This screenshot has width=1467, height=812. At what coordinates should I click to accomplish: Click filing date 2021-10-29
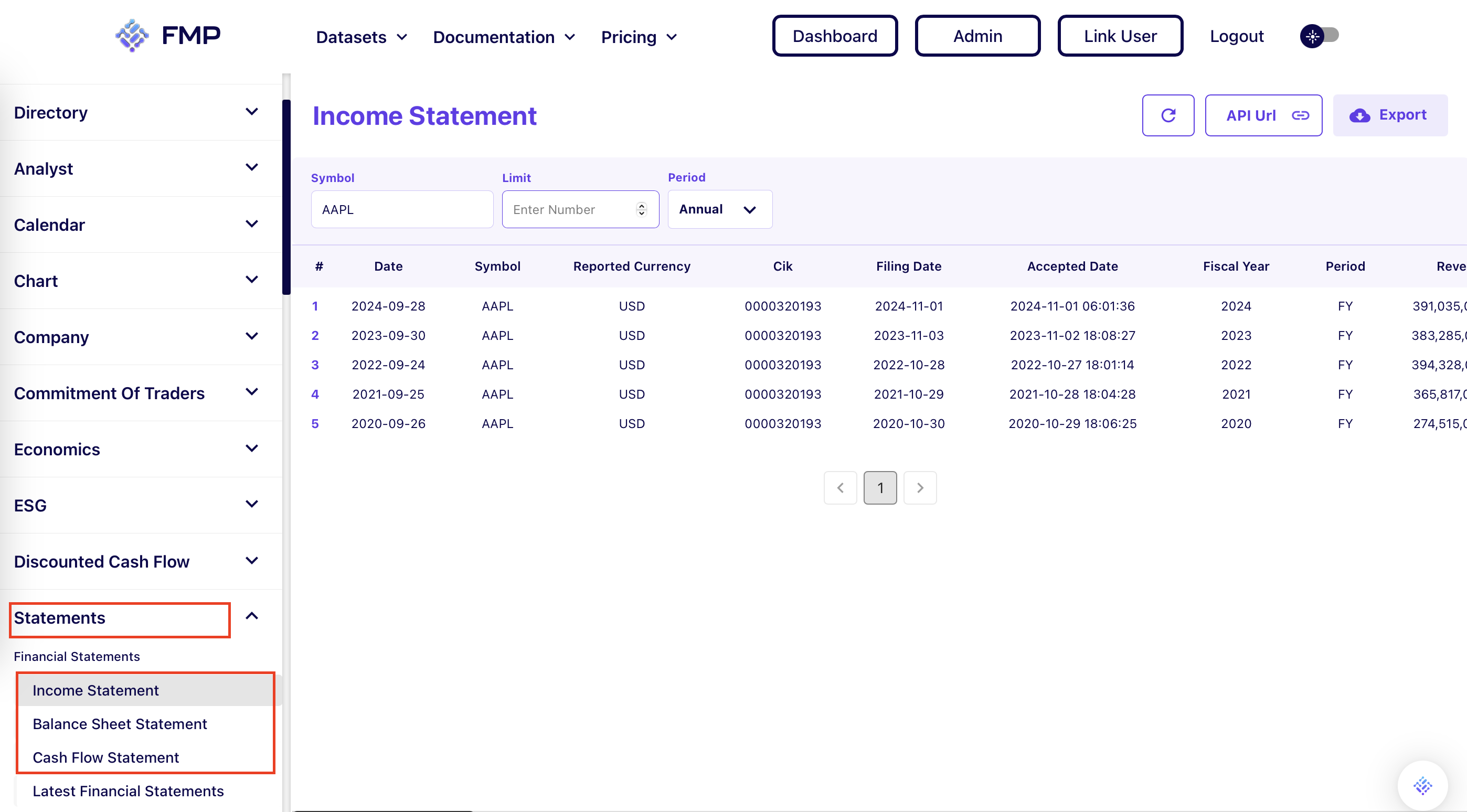tap(908, 394)
